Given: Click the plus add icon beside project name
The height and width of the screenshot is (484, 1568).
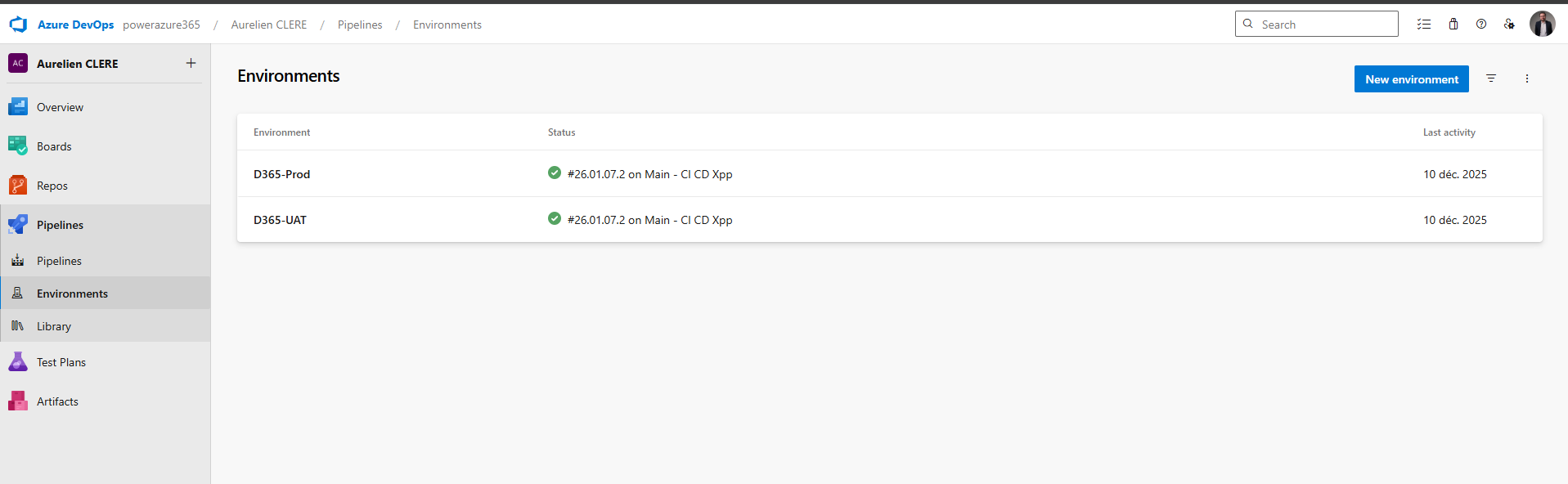Looking at the screenshot, I should (x=191, y=63).
